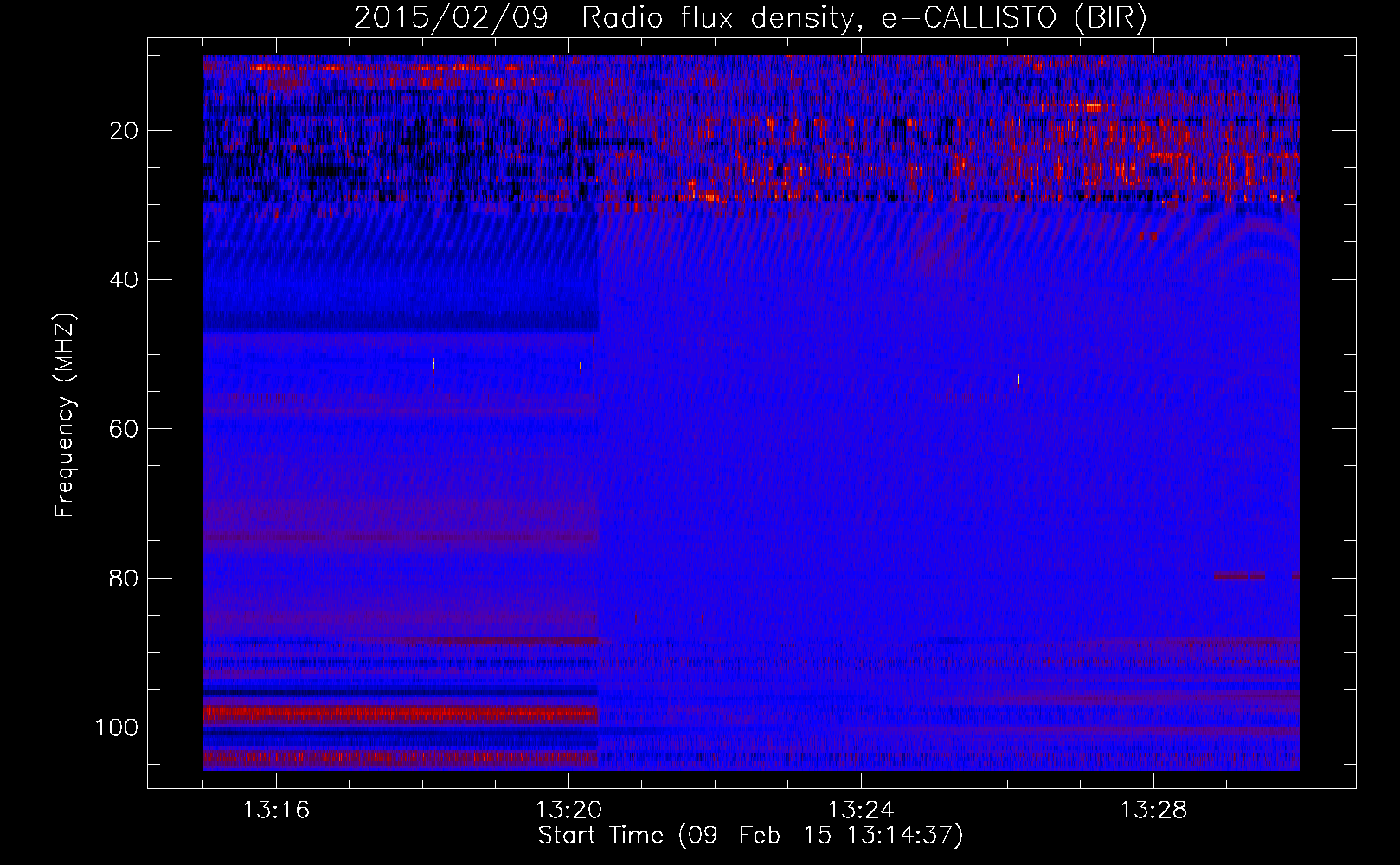Click the 13:16 time tick label
Viewport: 1400px width, 865px height.
coord(276,811)
